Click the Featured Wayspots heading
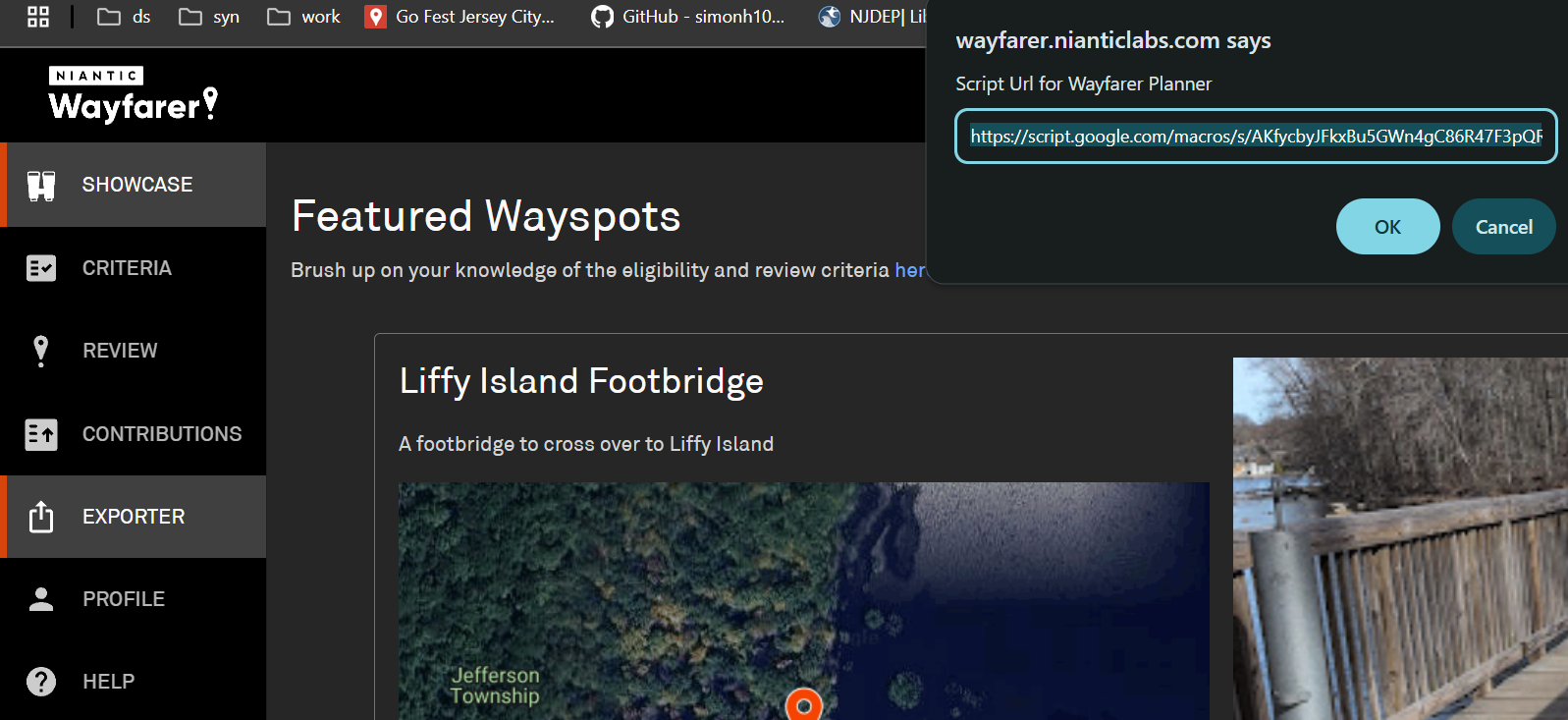 click(486, 216)
